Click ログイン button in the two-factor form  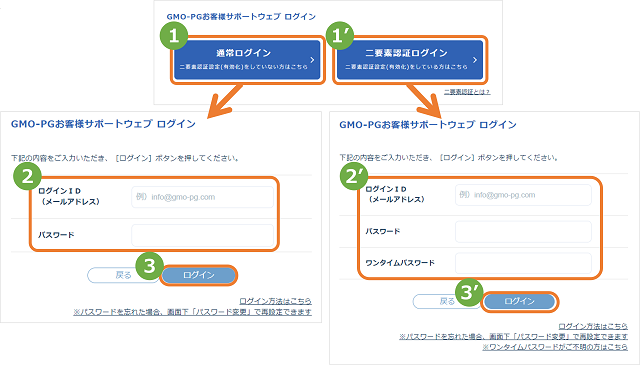[x=519, y=301]
